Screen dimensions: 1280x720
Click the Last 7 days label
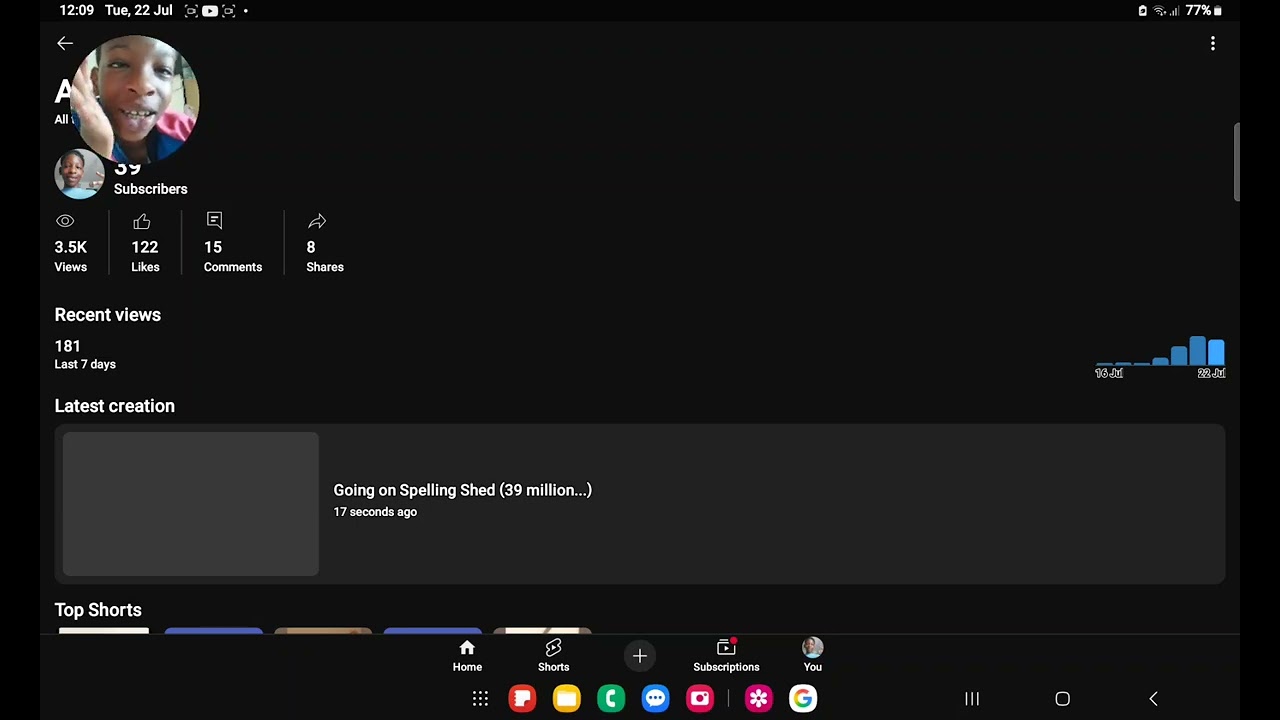[x=85, y=364]
